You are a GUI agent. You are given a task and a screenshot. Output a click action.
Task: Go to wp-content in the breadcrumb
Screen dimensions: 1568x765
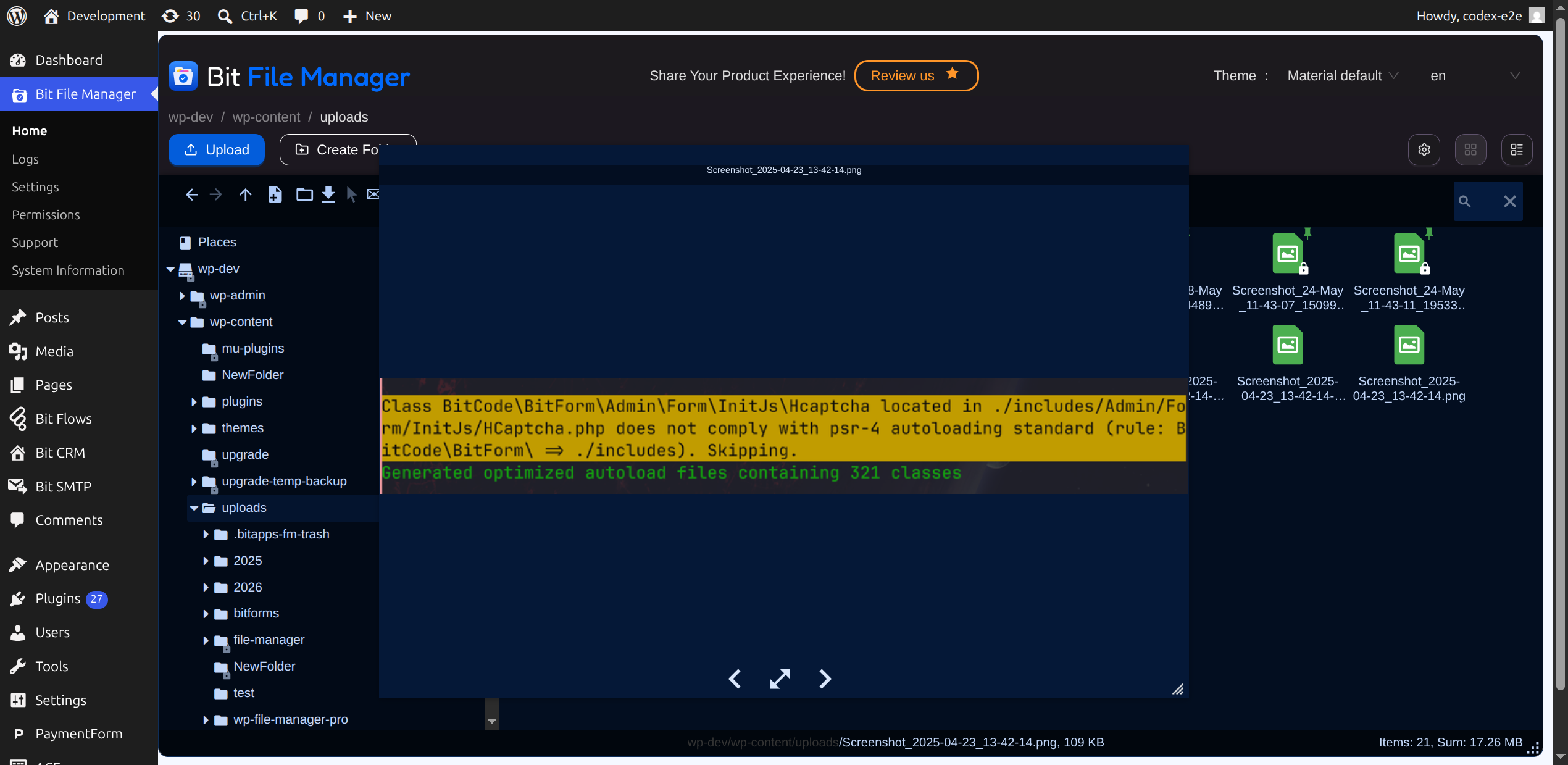tap(266, 117)
